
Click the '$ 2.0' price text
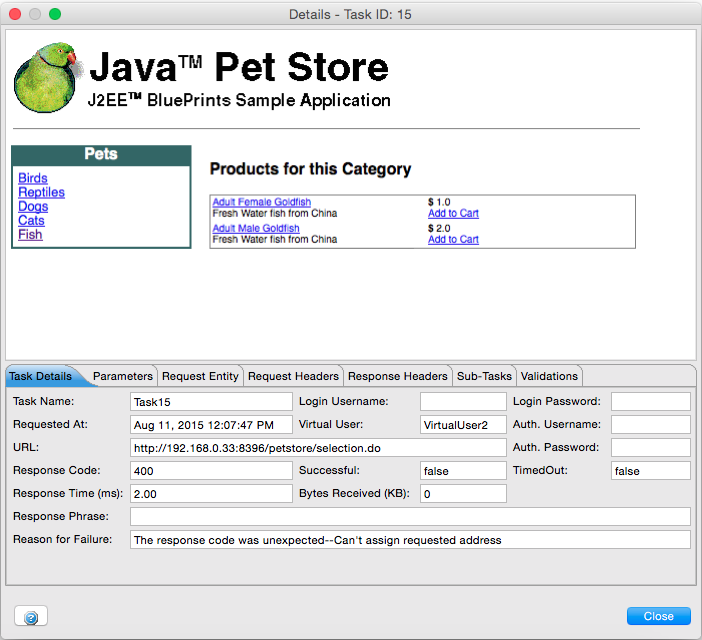(439, 228)
